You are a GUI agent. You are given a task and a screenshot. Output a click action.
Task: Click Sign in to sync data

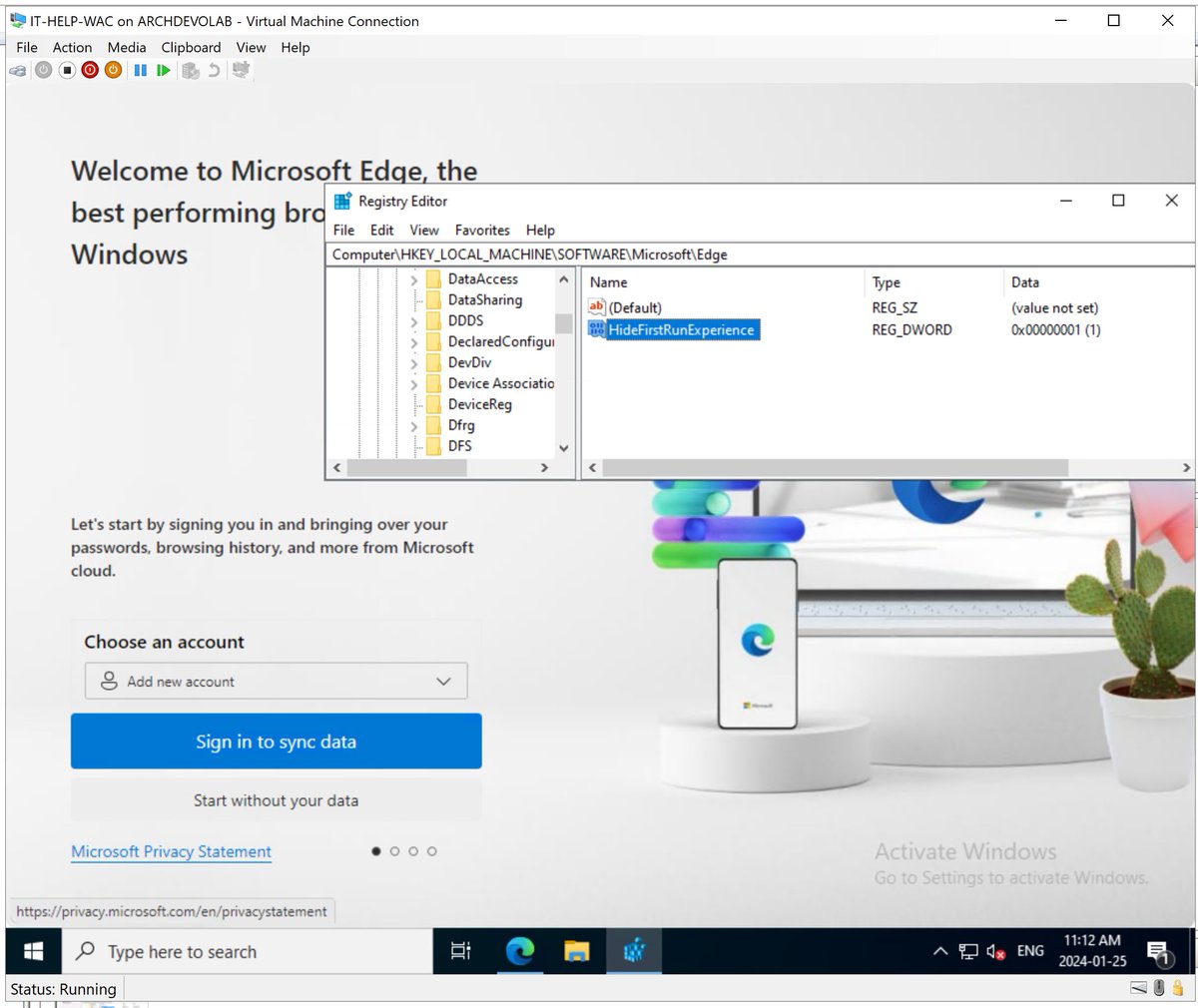[276, 742]
